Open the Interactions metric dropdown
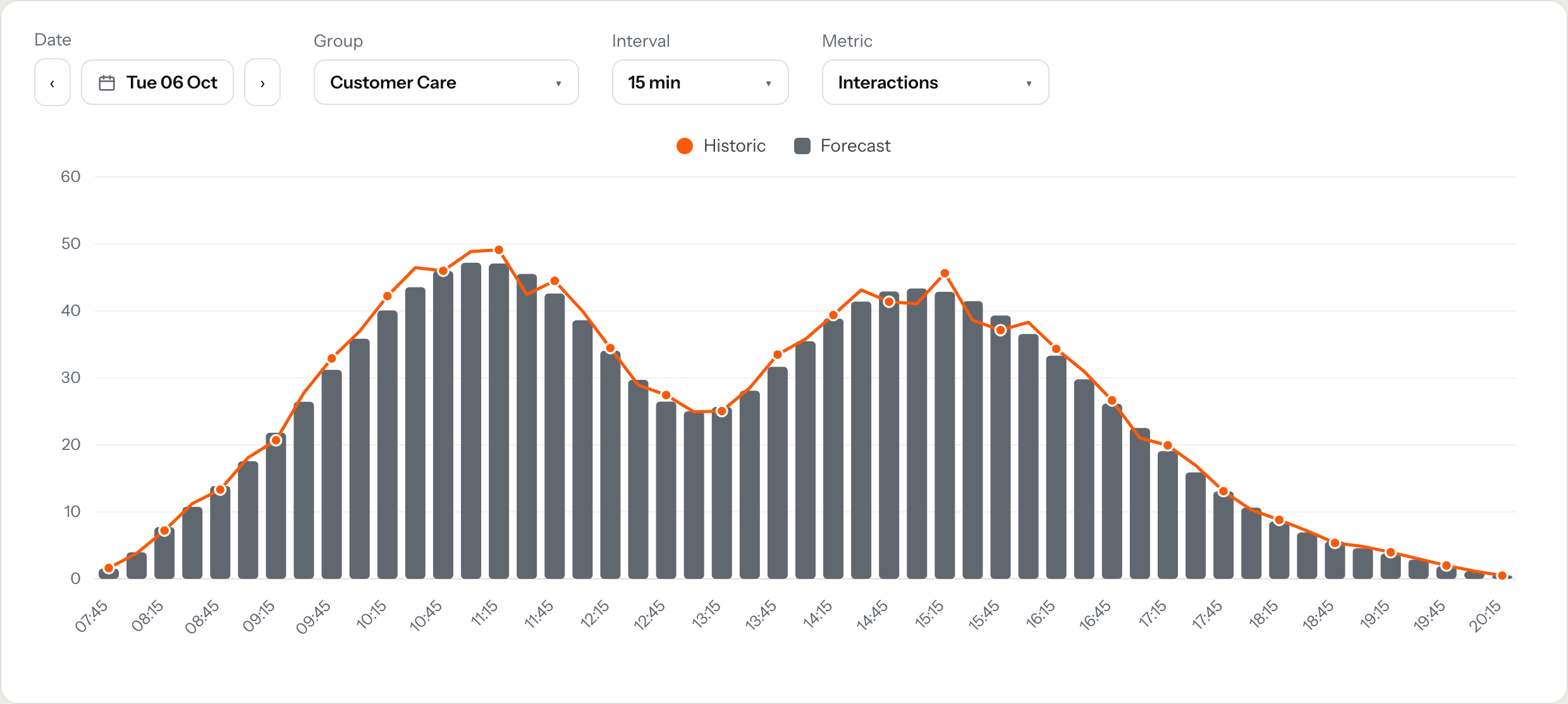 point(936,83)
